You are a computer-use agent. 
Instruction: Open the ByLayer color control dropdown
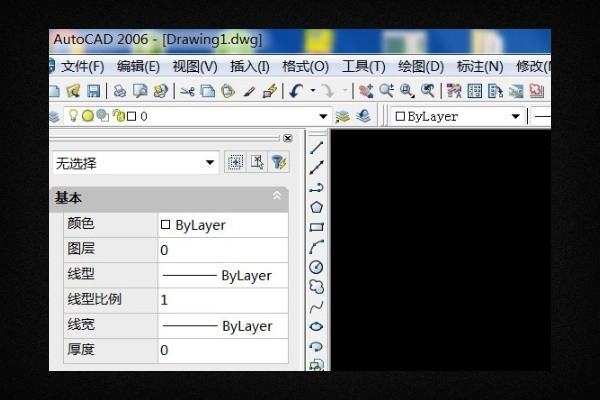tap(515, 116)
